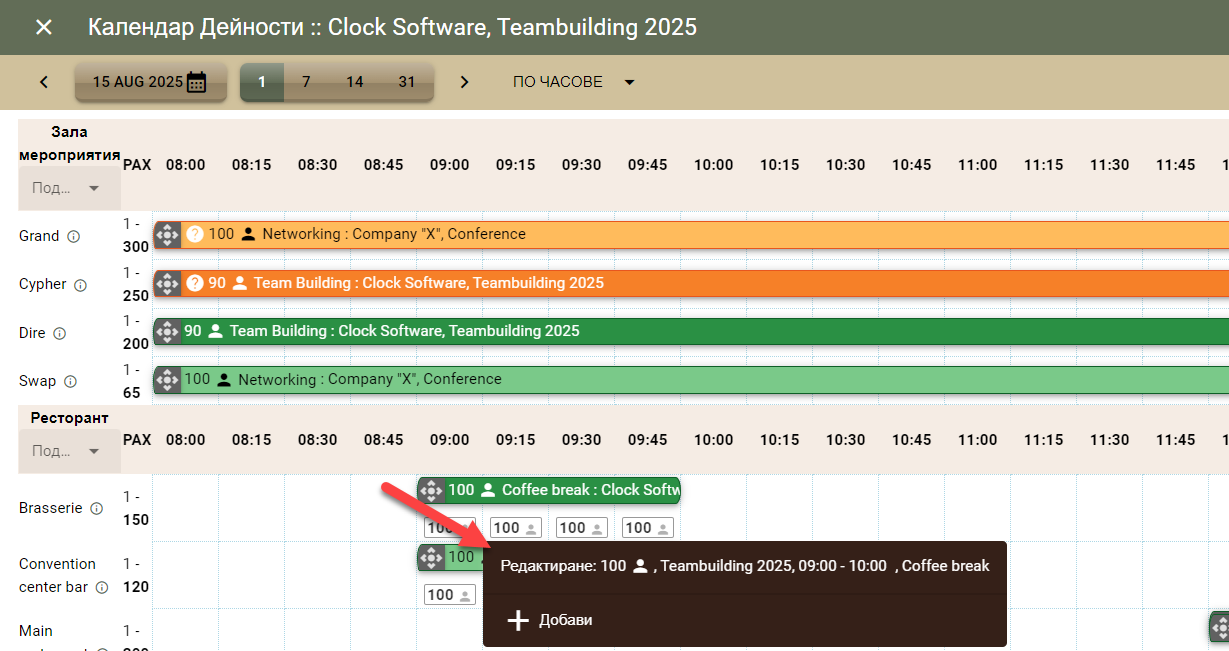This screenshot has height=651, width=1229.
Task: Show info for the Grand hall
Action: (x=73, y=237)
